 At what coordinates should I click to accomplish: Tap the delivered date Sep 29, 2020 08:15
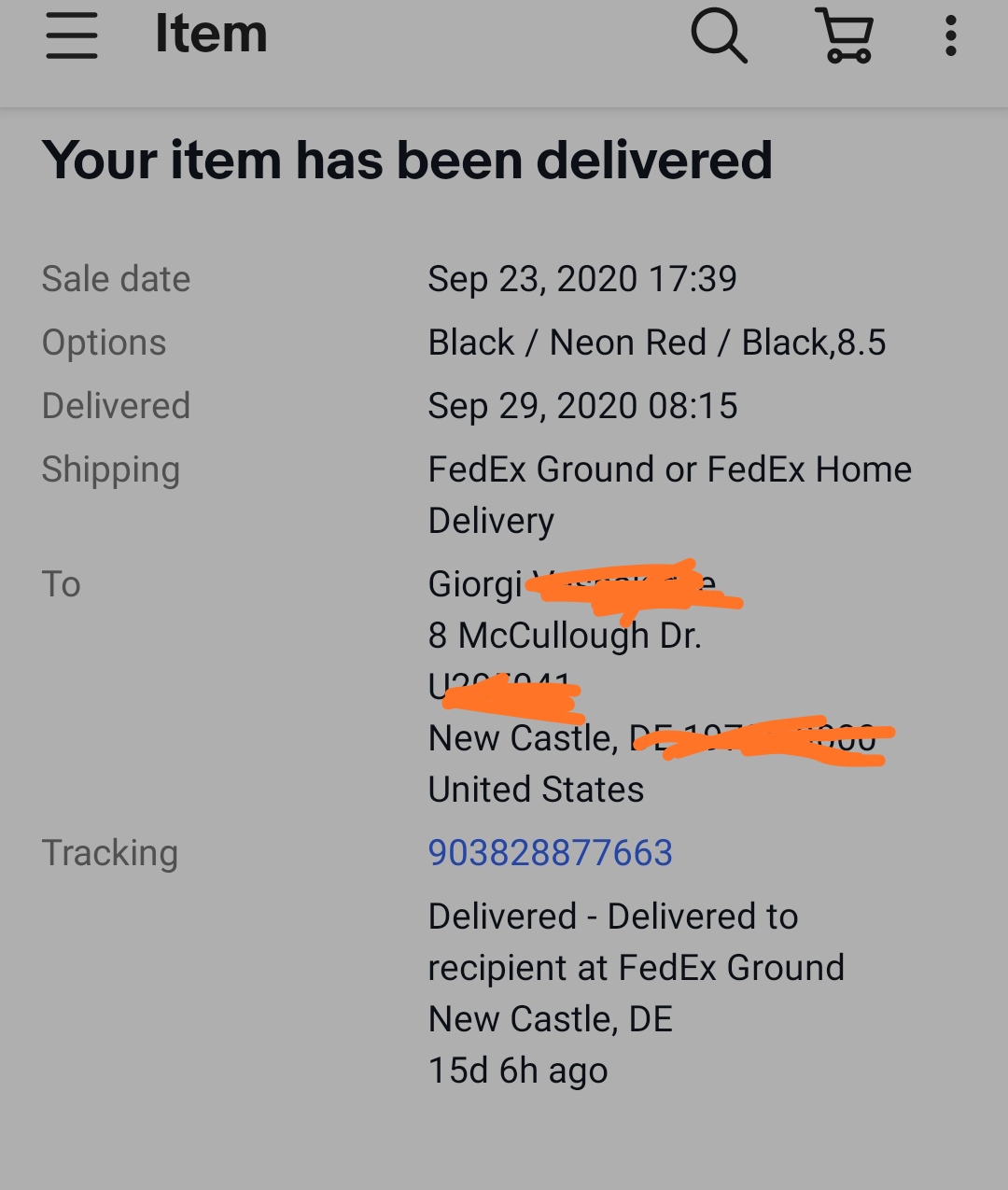click(581, 406)
